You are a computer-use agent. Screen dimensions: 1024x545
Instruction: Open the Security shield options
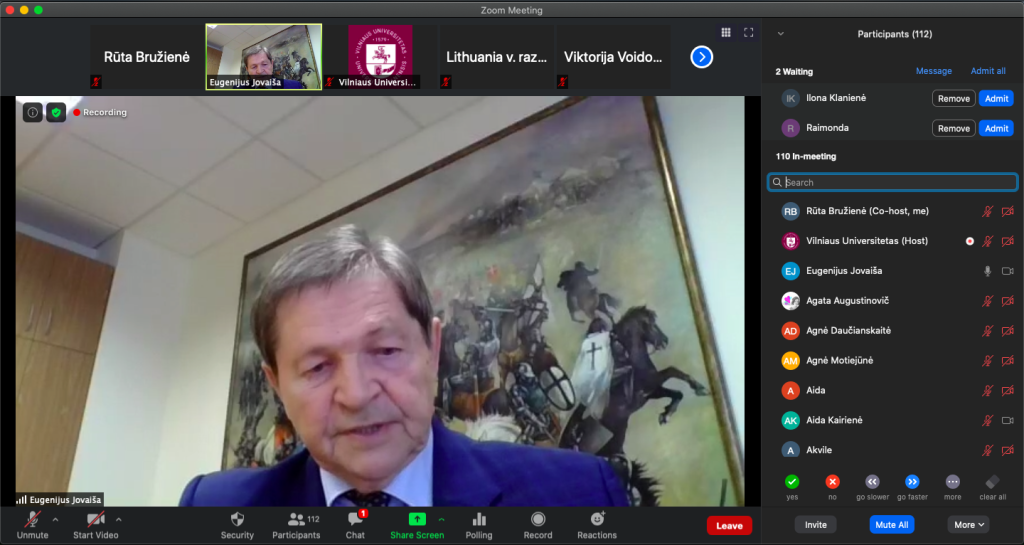[x=237, y=519]
